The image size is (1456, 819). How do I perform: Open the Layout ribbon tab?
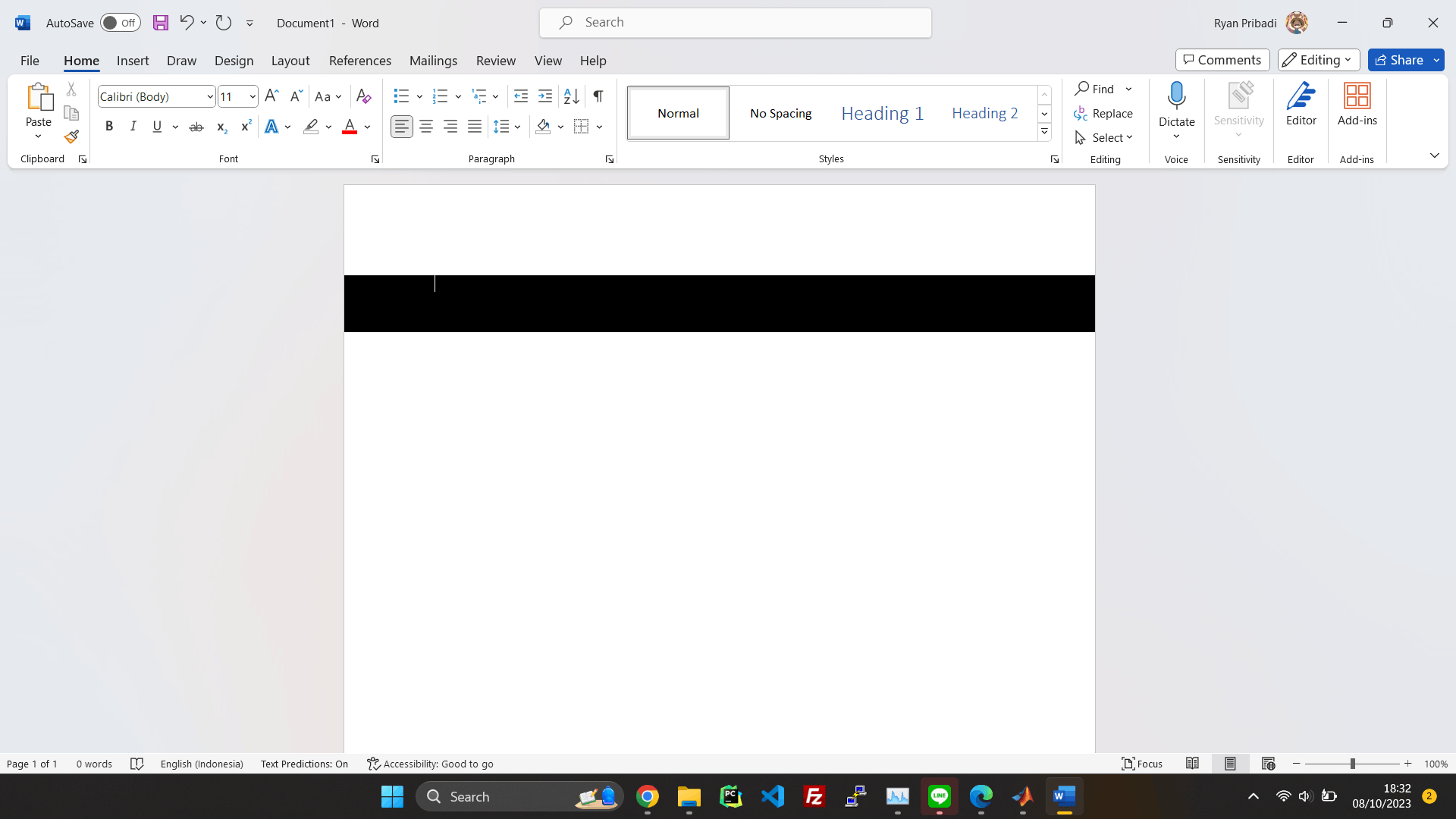click(x=290, y=61)
